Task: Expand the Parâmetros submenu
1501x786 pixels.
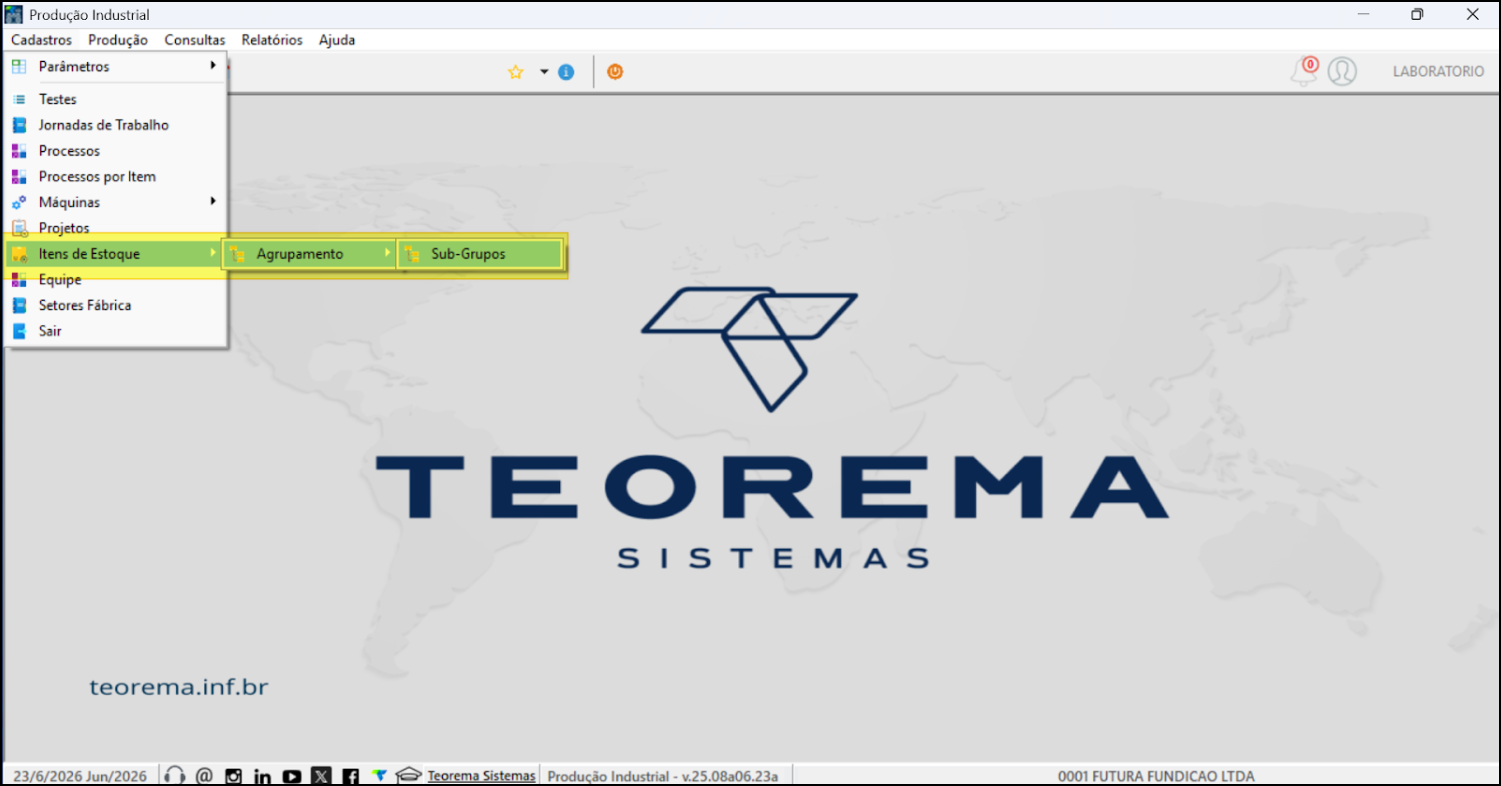Action: pyautogui.click(x=115, y=66)
